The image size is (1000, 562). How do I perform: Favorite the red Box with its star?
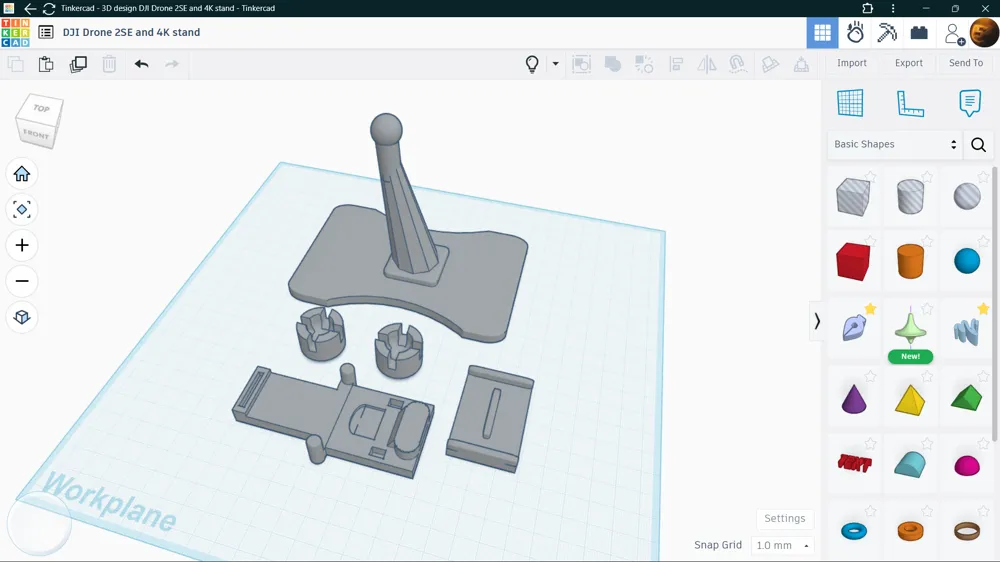[x=871, y=240]
